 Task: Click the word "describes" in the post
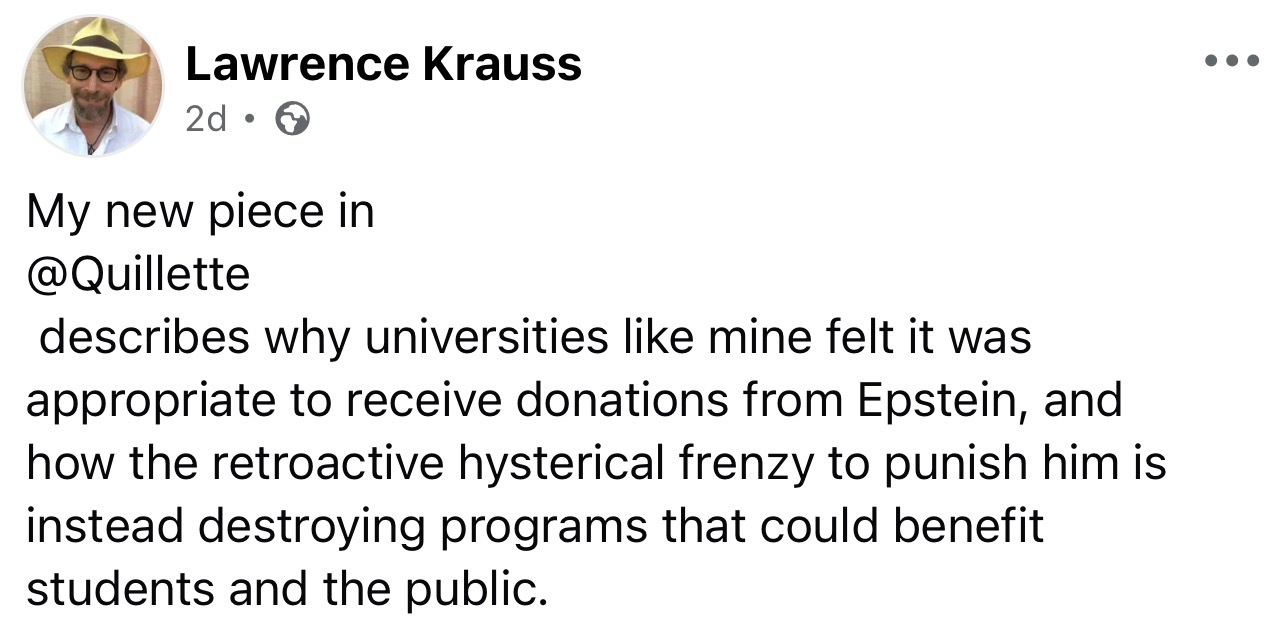(x=145, y=337)
